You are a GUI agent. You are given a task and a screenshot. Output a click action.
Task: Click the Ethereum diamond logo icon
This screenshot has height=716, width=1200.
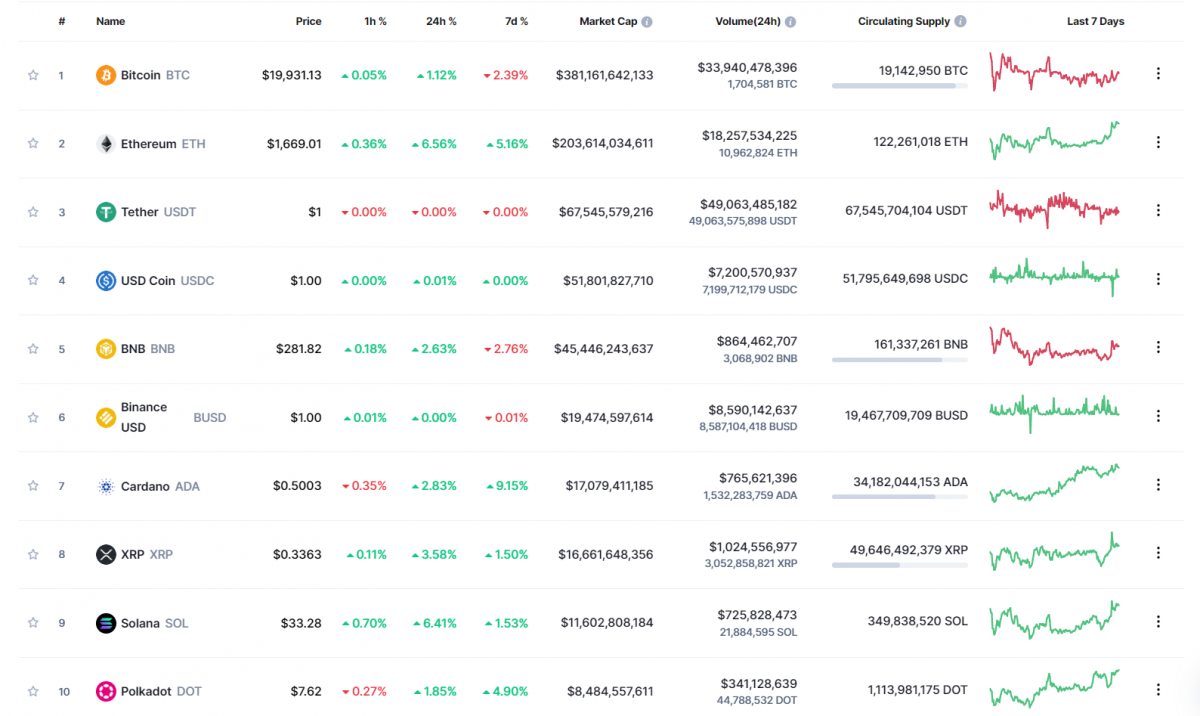pos(105,144)
